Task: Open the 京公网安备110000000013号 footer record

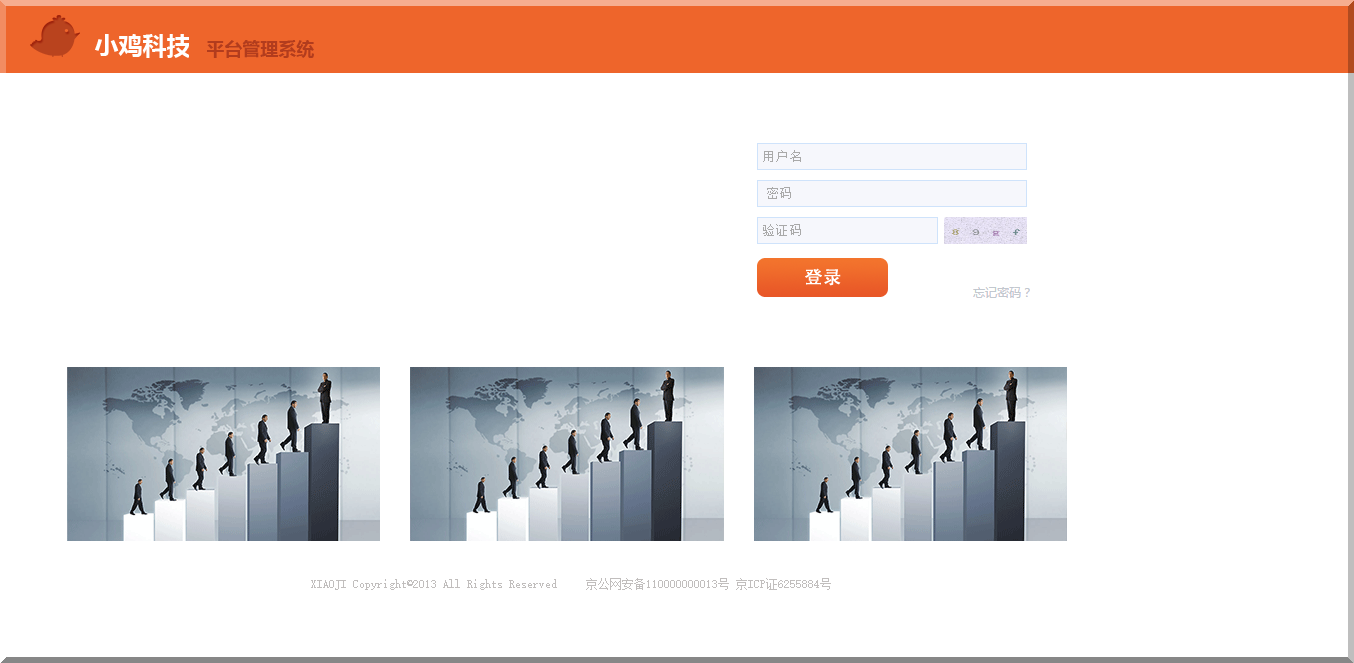Action: 657,585
